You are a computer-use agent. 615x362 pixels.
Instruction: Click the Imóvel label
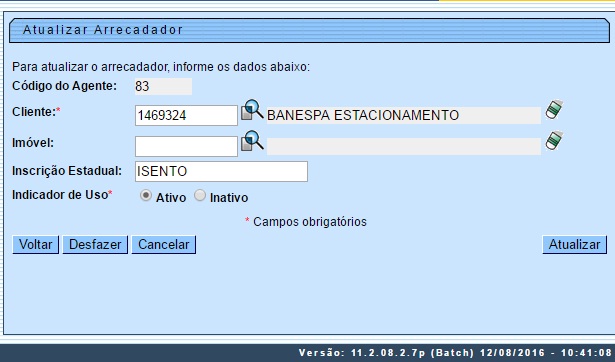pyautogui.click(x=33, y=143)
